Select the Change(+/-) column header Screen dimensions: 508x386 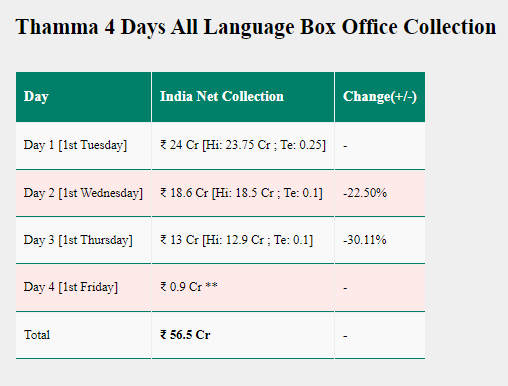(380, 97)
